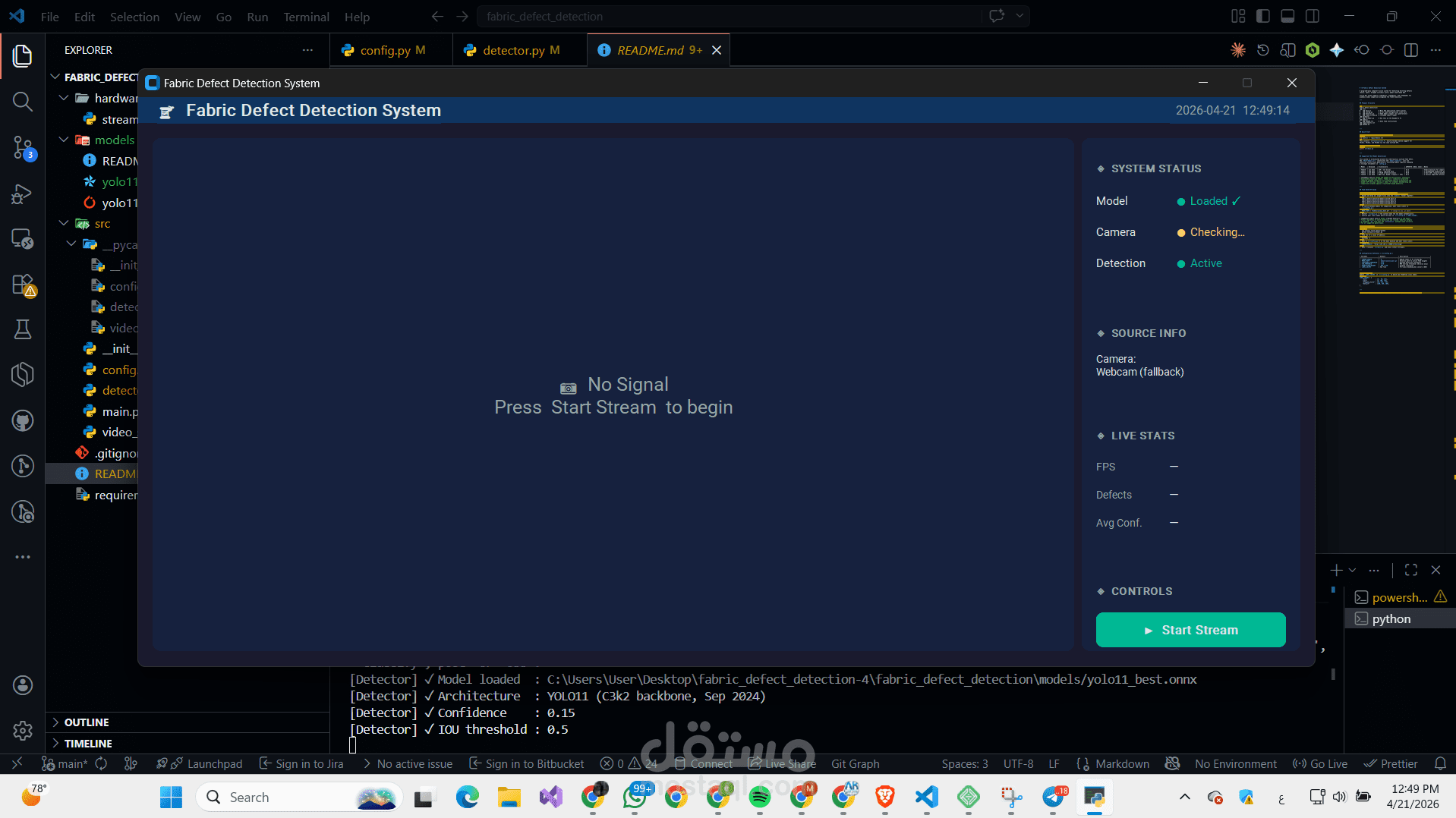Collapse the FABRIC_DEFECT project root section
This screenshot has height=818, width=1456.
[55, 77]
